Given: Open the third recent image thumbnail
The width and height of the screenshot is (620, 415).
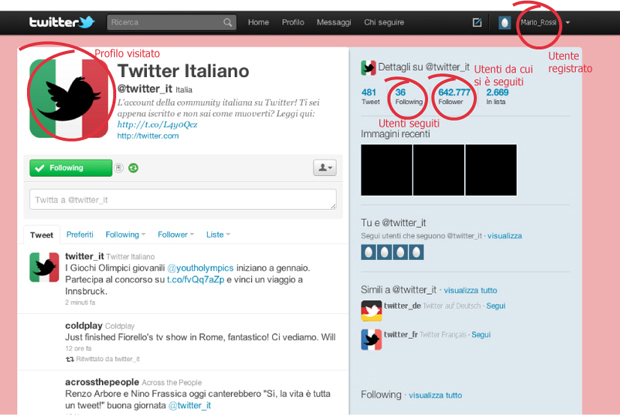Looking at the screenshot, I should click(491, 170).
